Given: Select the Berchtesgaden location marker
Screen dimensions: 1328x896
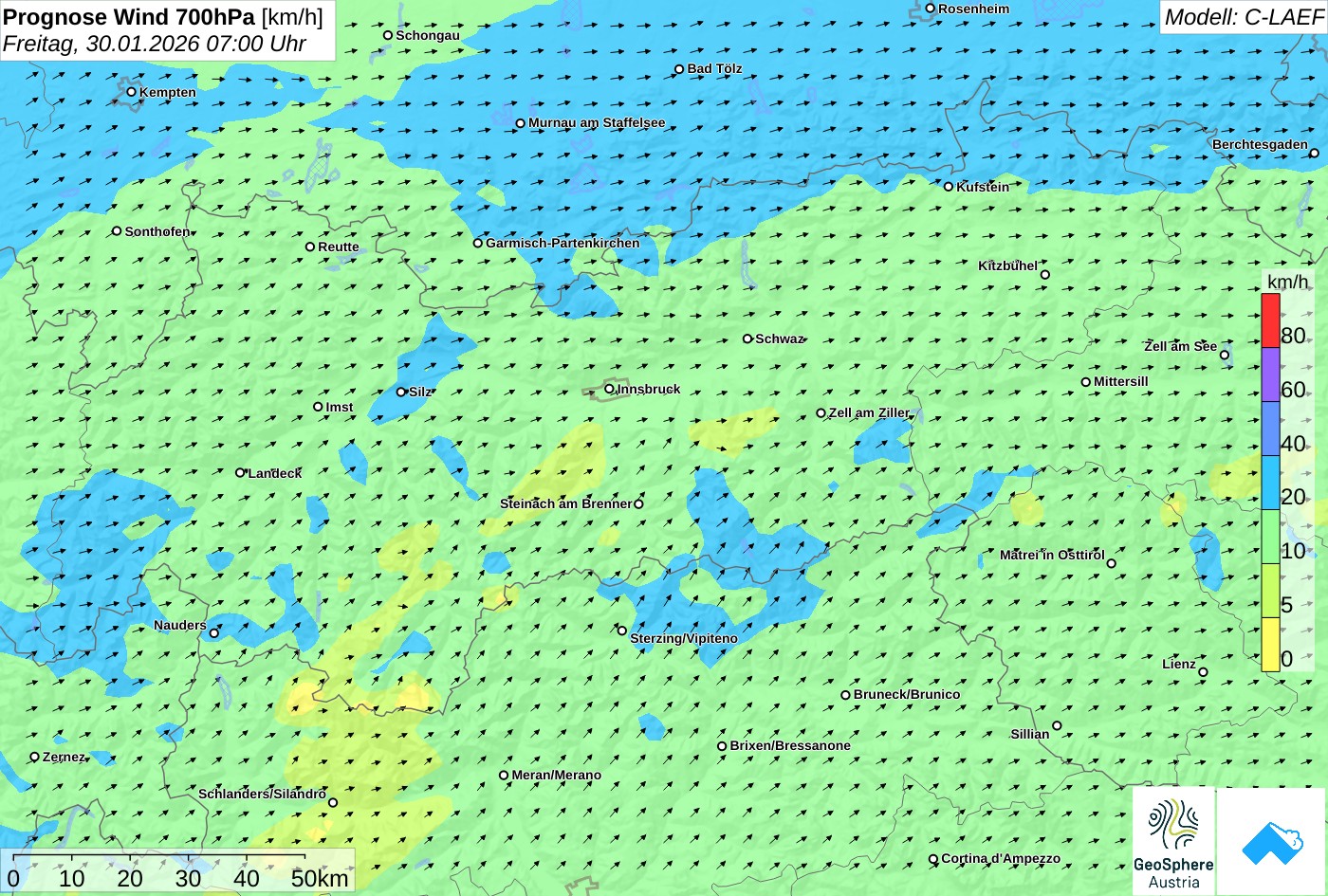Looking at the screenshot, I should 1315,153.
